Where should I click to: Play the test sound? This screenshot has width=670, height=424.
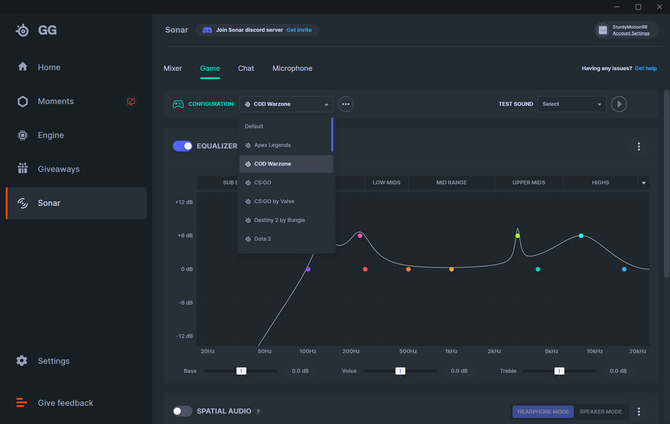tap(619, 104)
